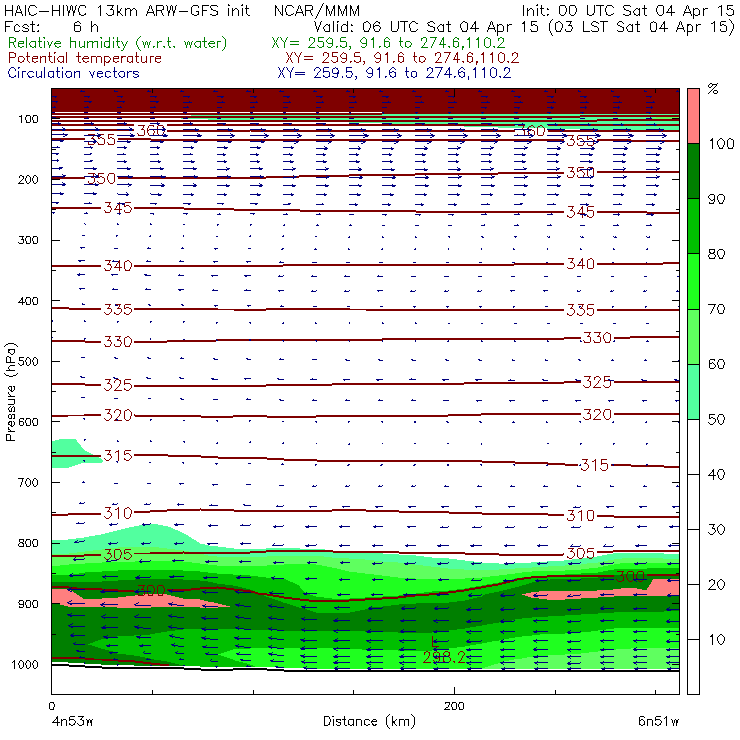Click the green XY coordinates line
The height and width of the screenshot is (740, 740).
[388, 43]
